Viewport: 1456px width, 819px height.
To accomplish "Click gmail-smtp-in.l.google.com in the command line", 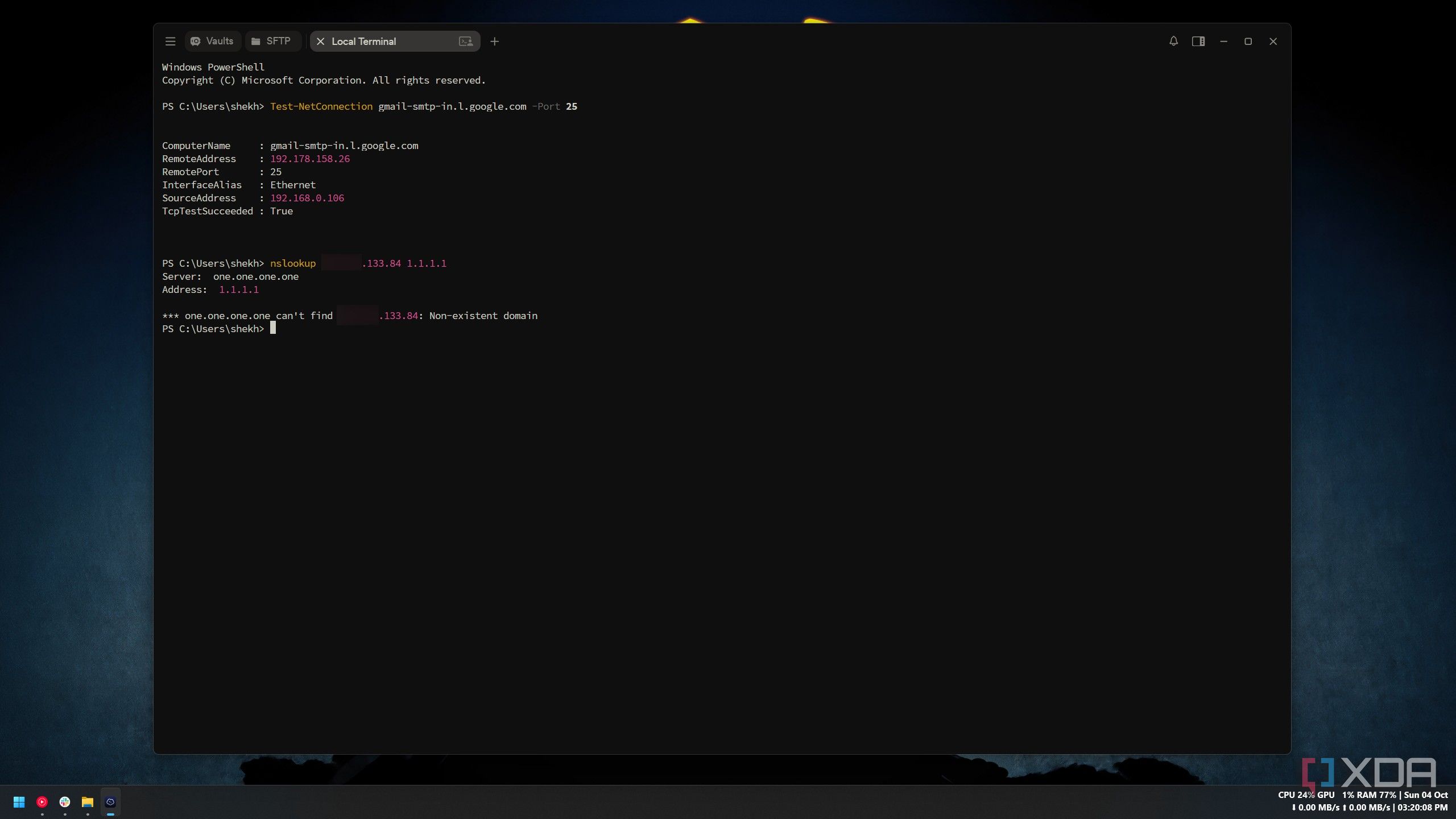I will coord(452,106).
